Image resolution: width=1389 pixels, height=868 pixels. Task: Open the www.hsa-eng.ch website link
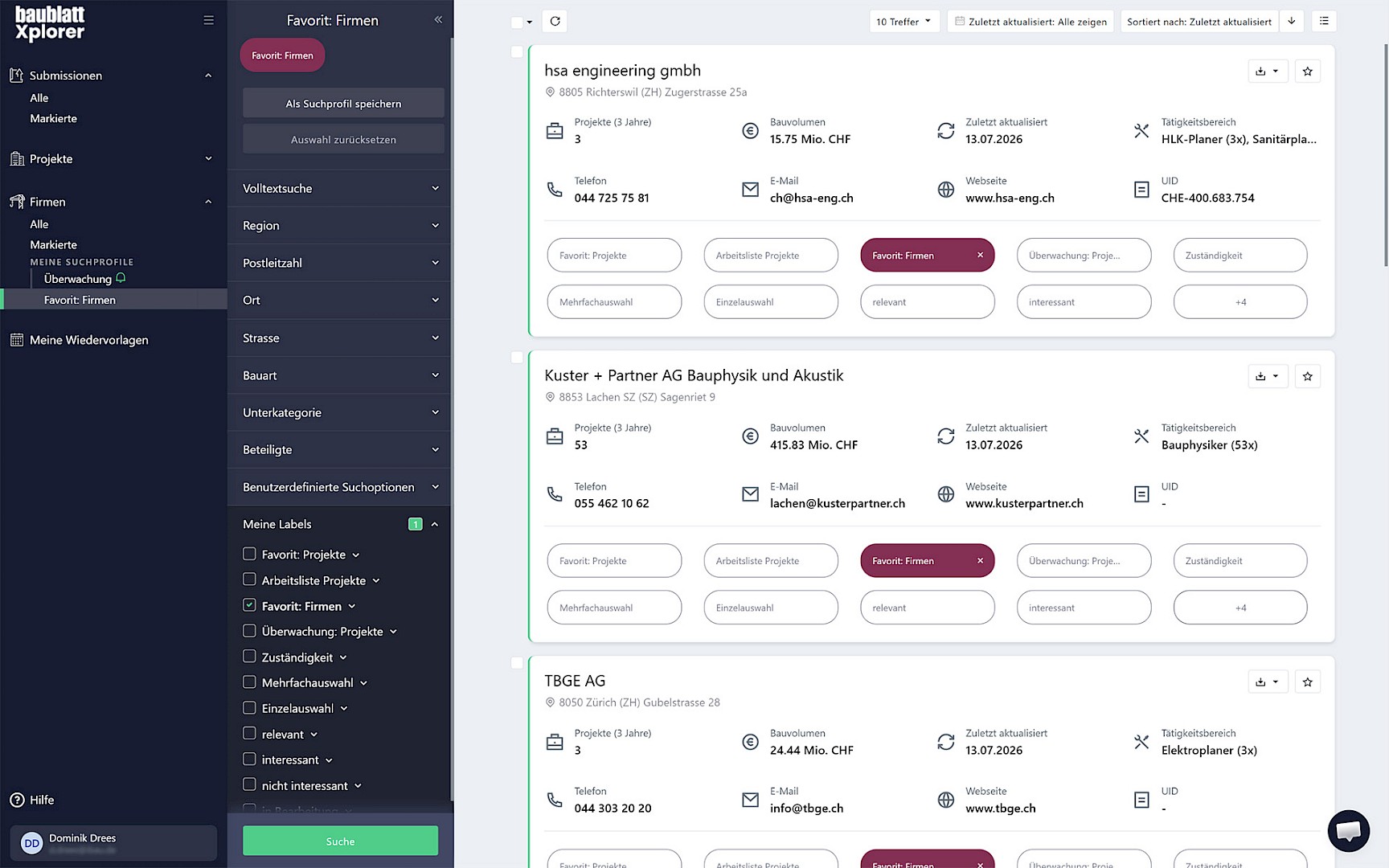click(1010, 199)
